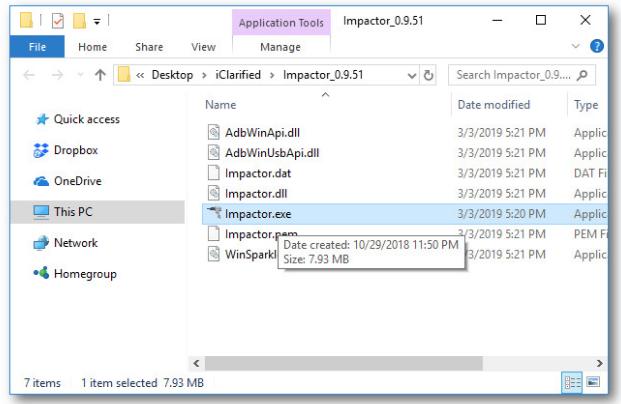The height and width of the screenshot is (404, 621).
Task: Click the This PC monitor icon
Action: tap(41, 212)
